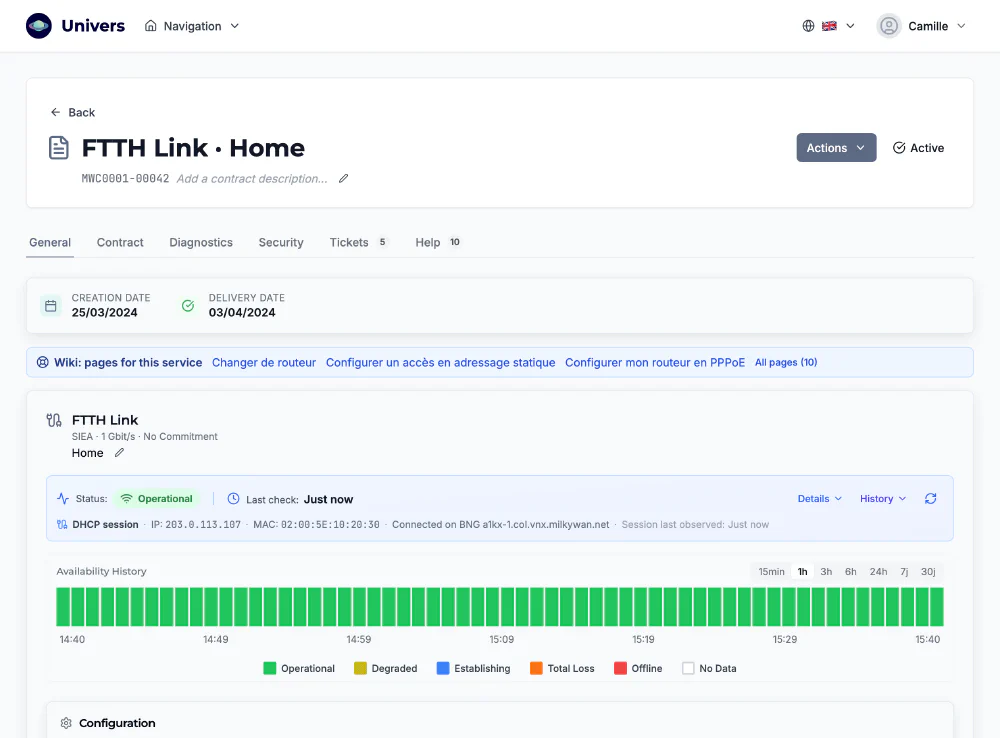Click the red Offline legend swatch

[621, 668]
